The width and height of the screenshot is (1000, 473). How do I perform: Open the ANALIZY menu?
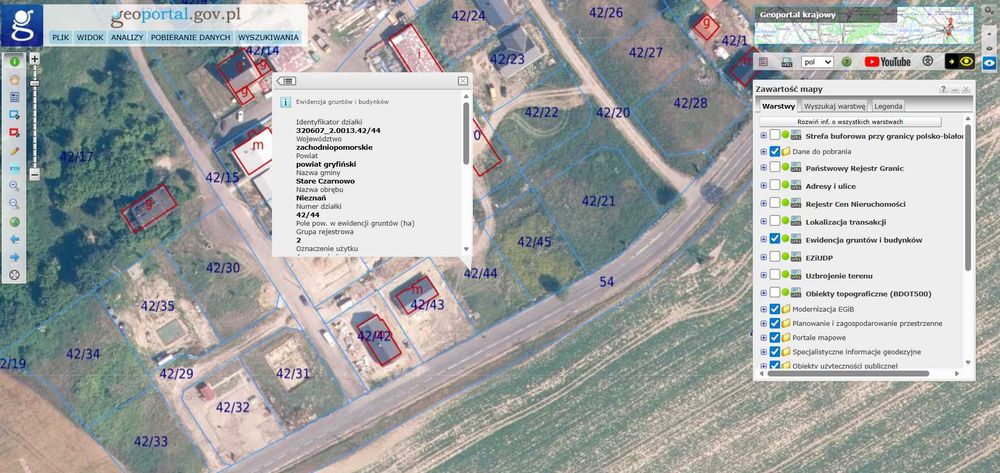coord(127,38)
